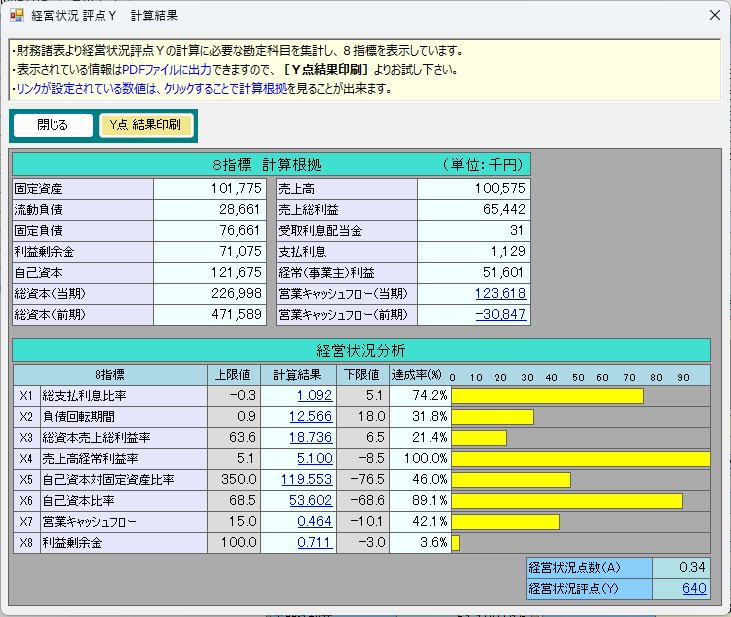Click the 固定負債 value 76,661
Screen dimensions: 731x617
tap(210, 230)
